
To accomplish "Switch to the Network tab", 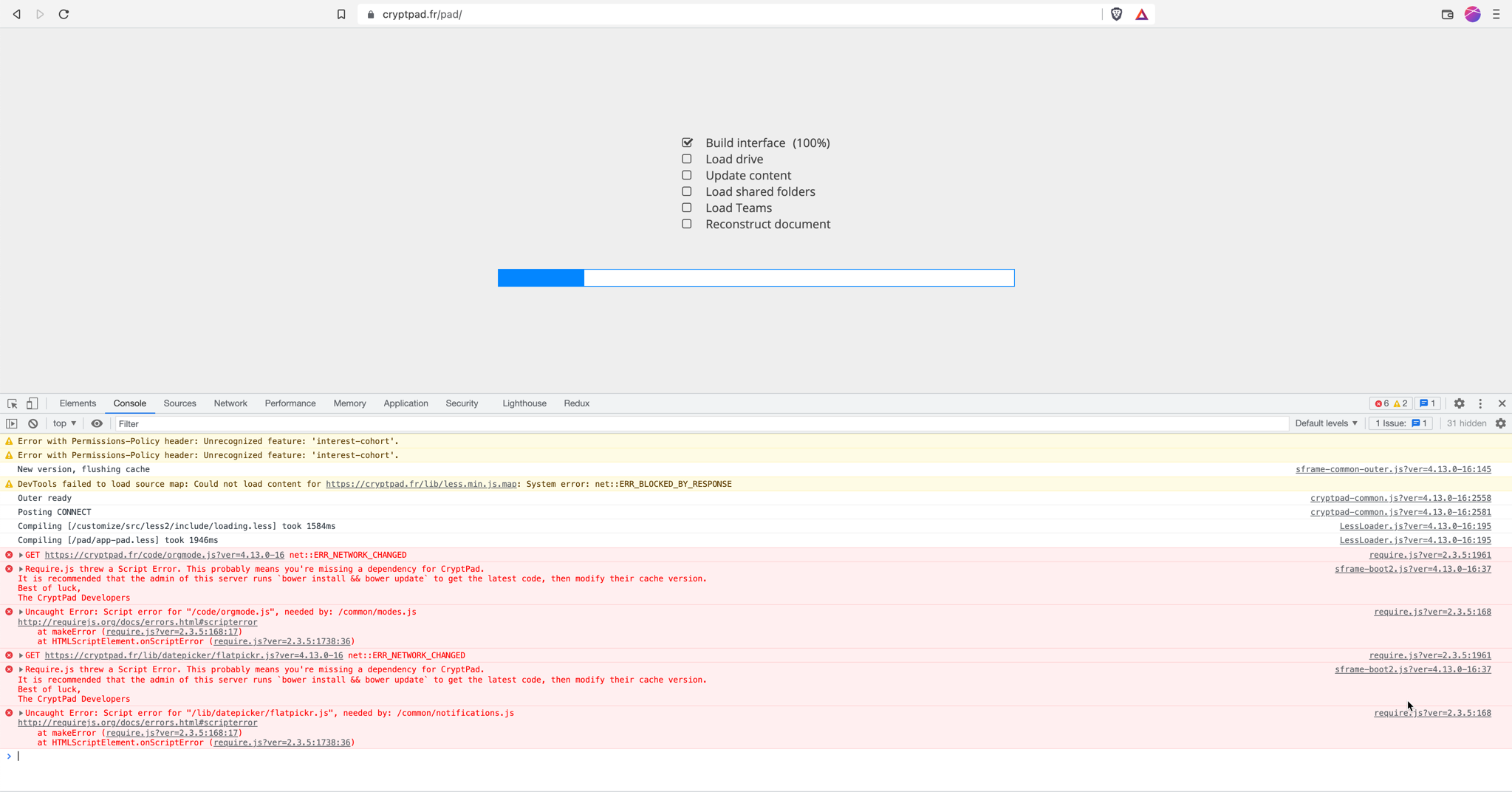I will (230, 403).
